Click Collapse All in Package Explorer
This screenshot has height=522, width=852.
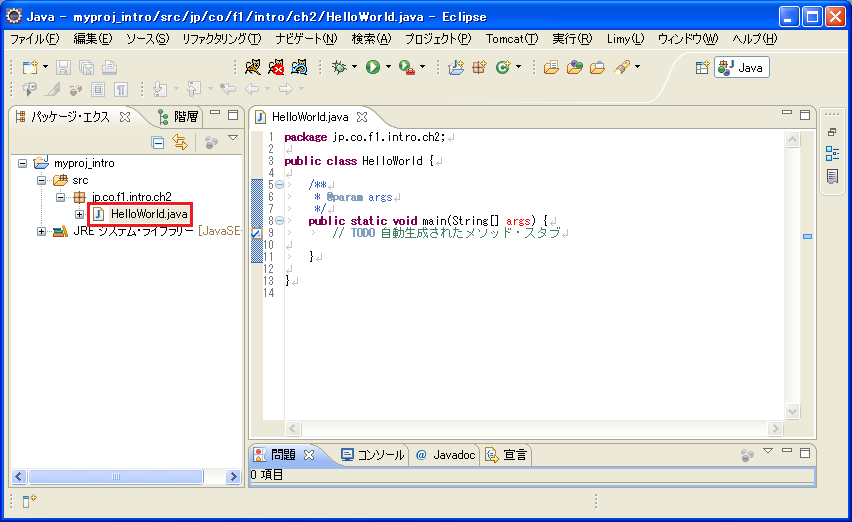(158, 142)
